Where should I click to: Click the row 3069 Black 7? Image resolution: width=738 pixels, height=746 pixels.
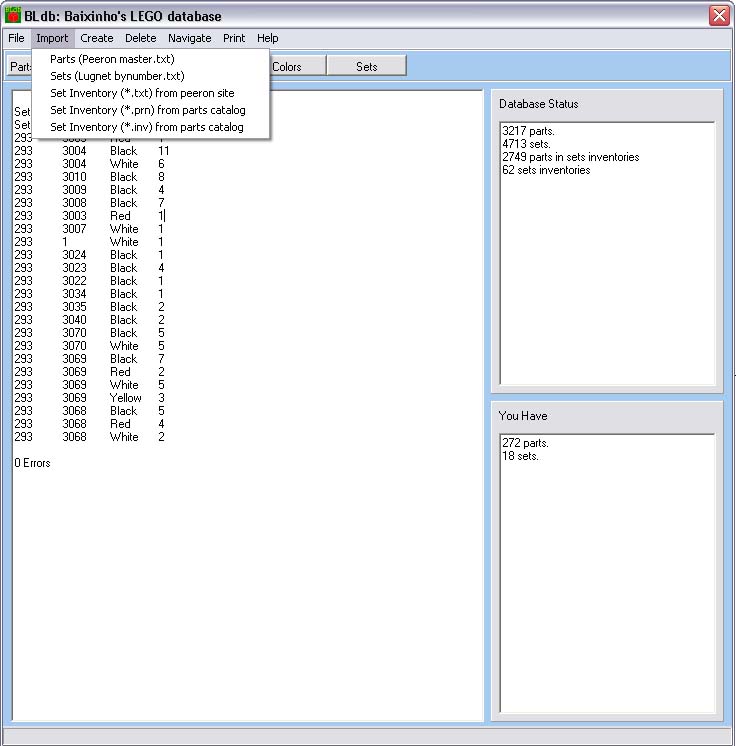[89, 359]
